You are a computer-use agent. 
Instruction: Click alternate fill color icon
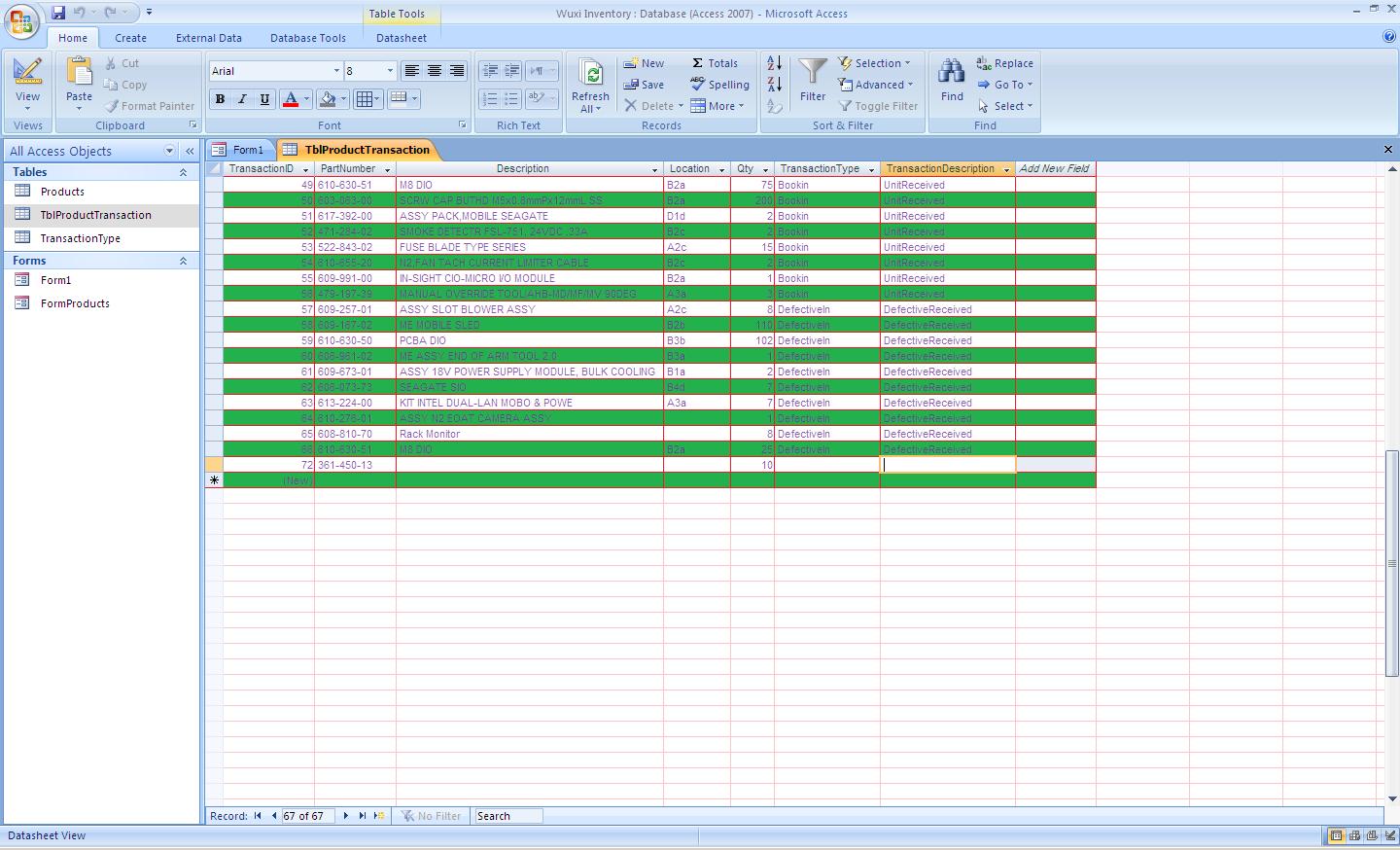tap(398, 98)
